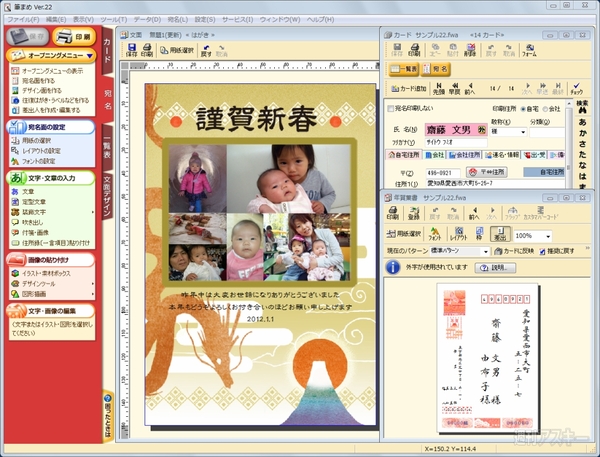Jump to first card with 先頭
The width and height of the screenshot is (600, 457).
[439, 89]
